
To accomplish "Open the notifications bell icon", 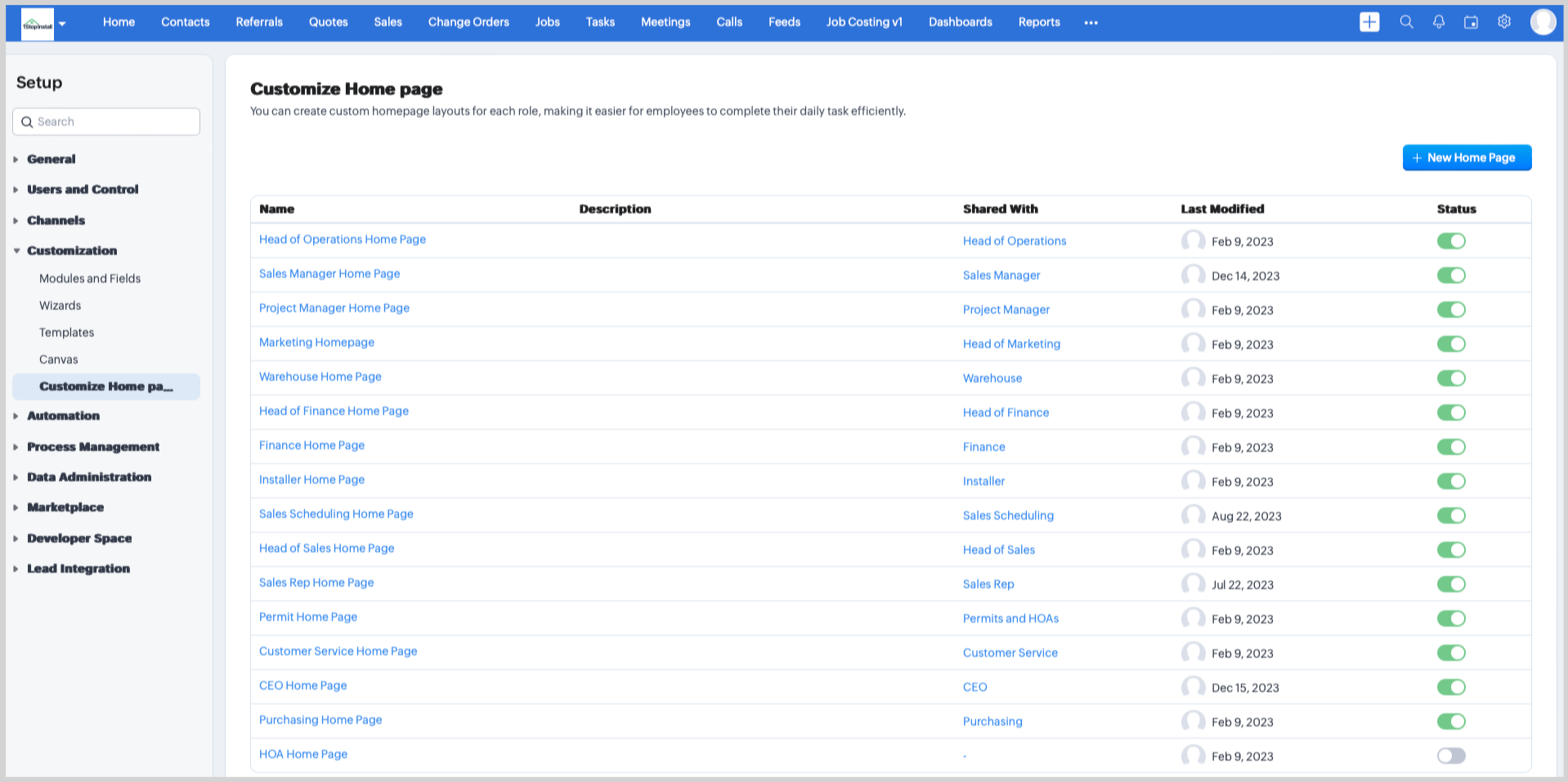I will point(1439,22).
